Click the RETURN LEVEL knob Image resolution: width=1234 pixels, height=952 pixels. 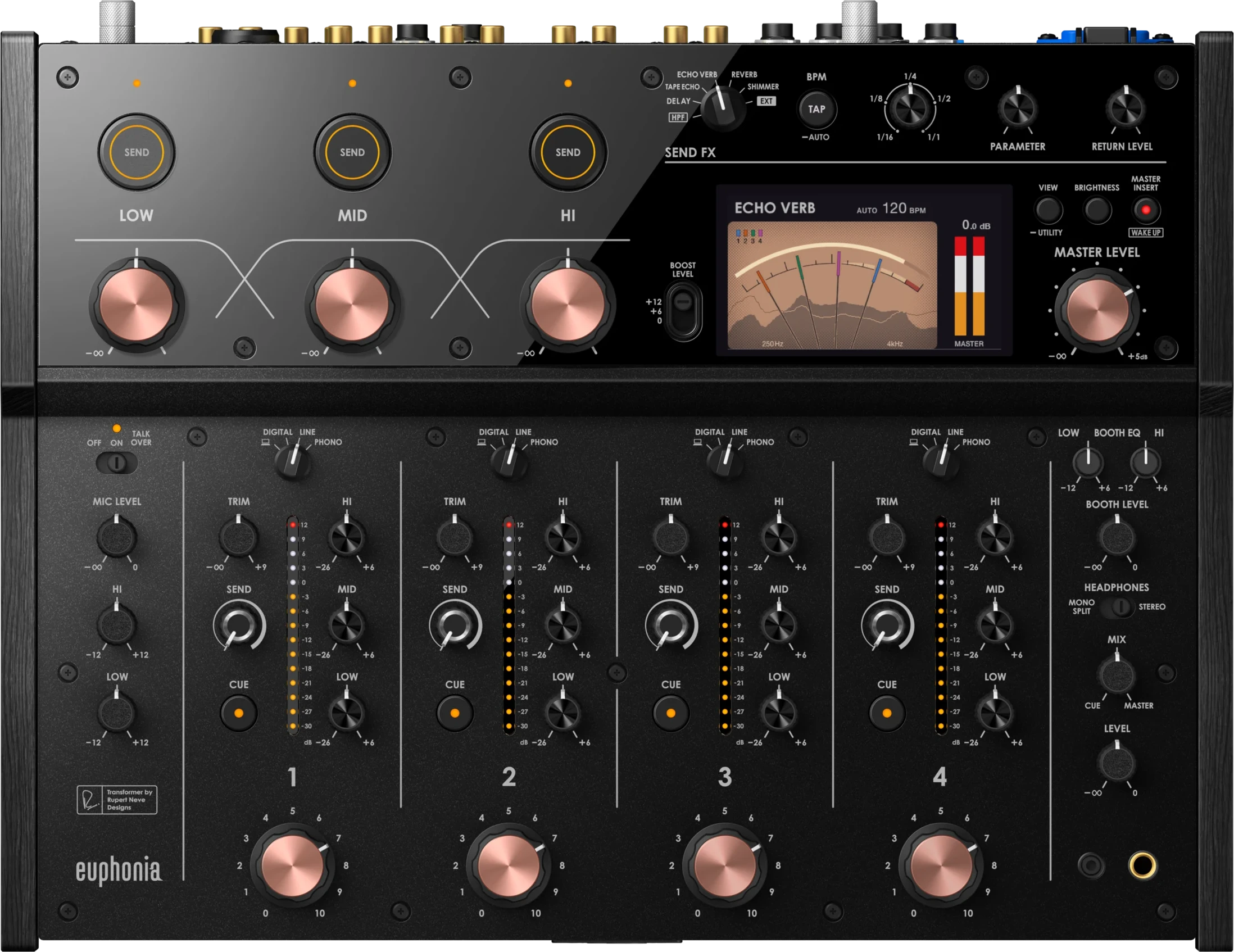pos(1126,109)
